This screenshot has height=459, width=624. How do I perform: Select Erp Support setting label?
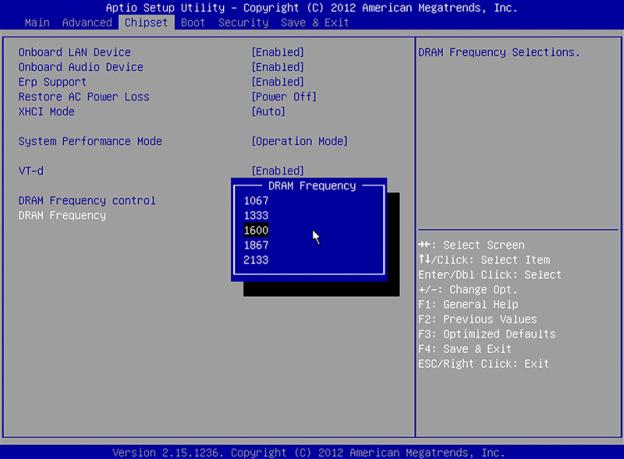(52, 82)
